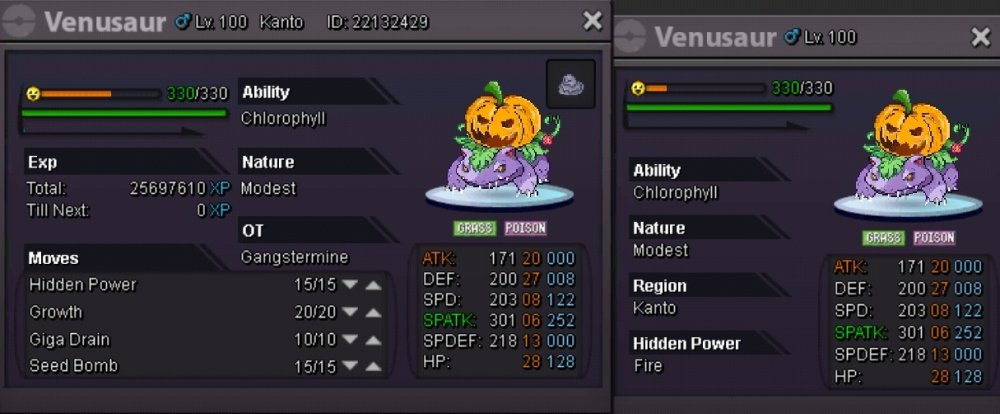Close the left Venusaur summary window

point(592,21)
